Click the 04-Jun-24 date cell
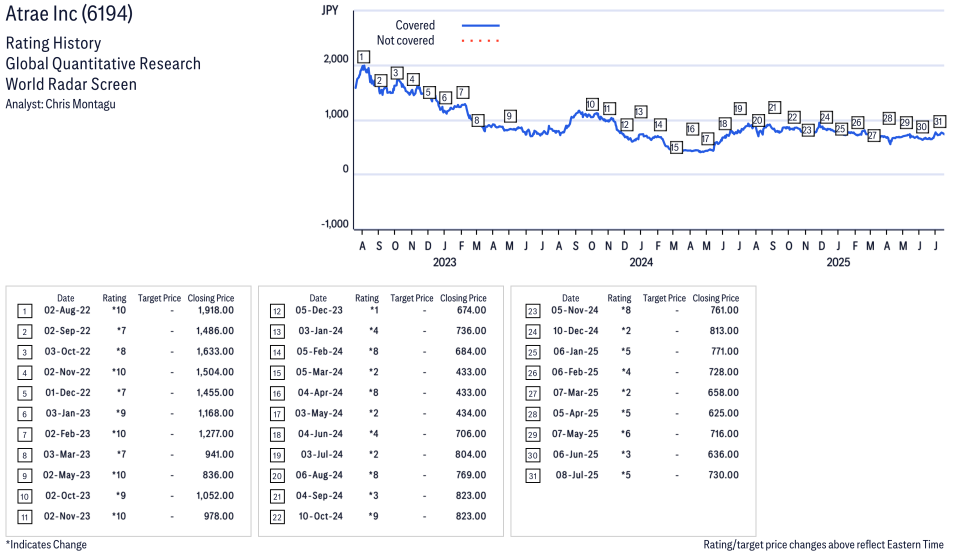This screenshot has height=551, width=955. pyautogui.click(x=320, y=434)
